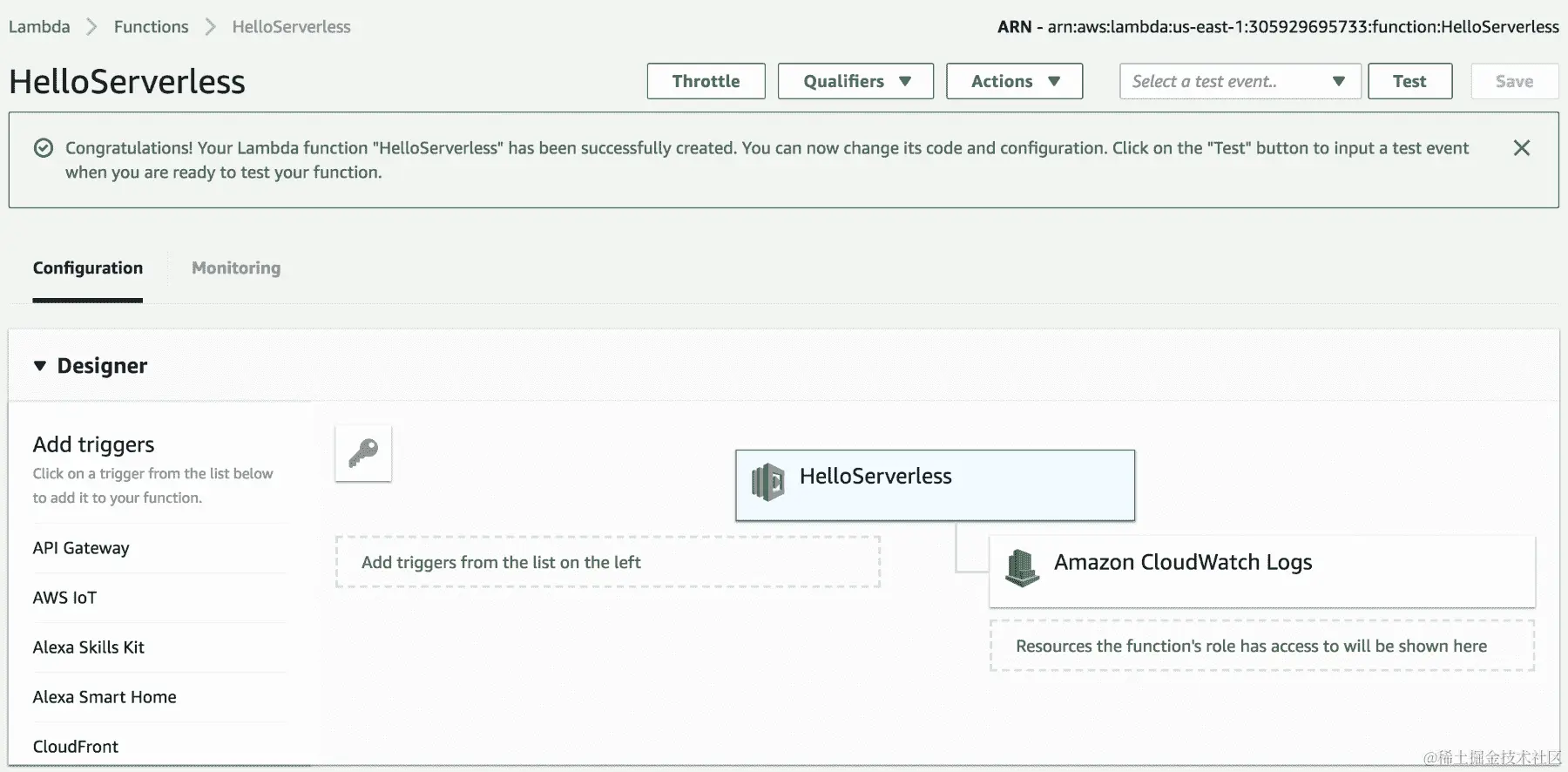Image resolution: width=1568 pixels, height=772 pixels.
Task: Open the Qualifiers dropdown
Action: (855, 81)
